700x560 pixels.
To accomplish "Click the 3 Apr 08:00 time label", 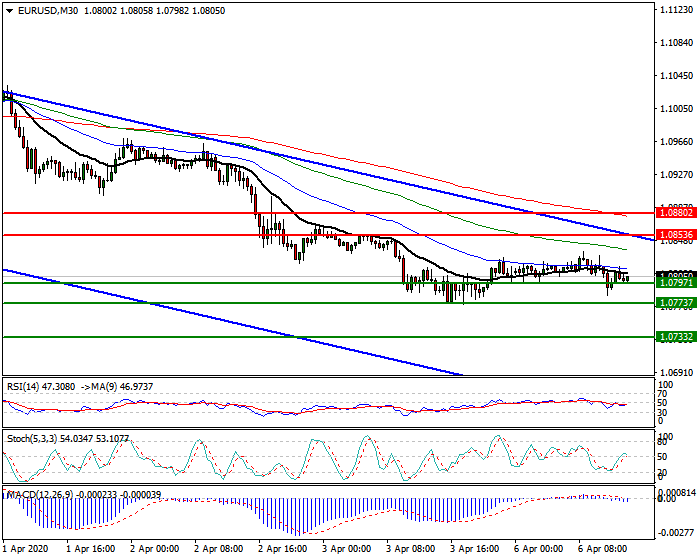I will 411,549.
